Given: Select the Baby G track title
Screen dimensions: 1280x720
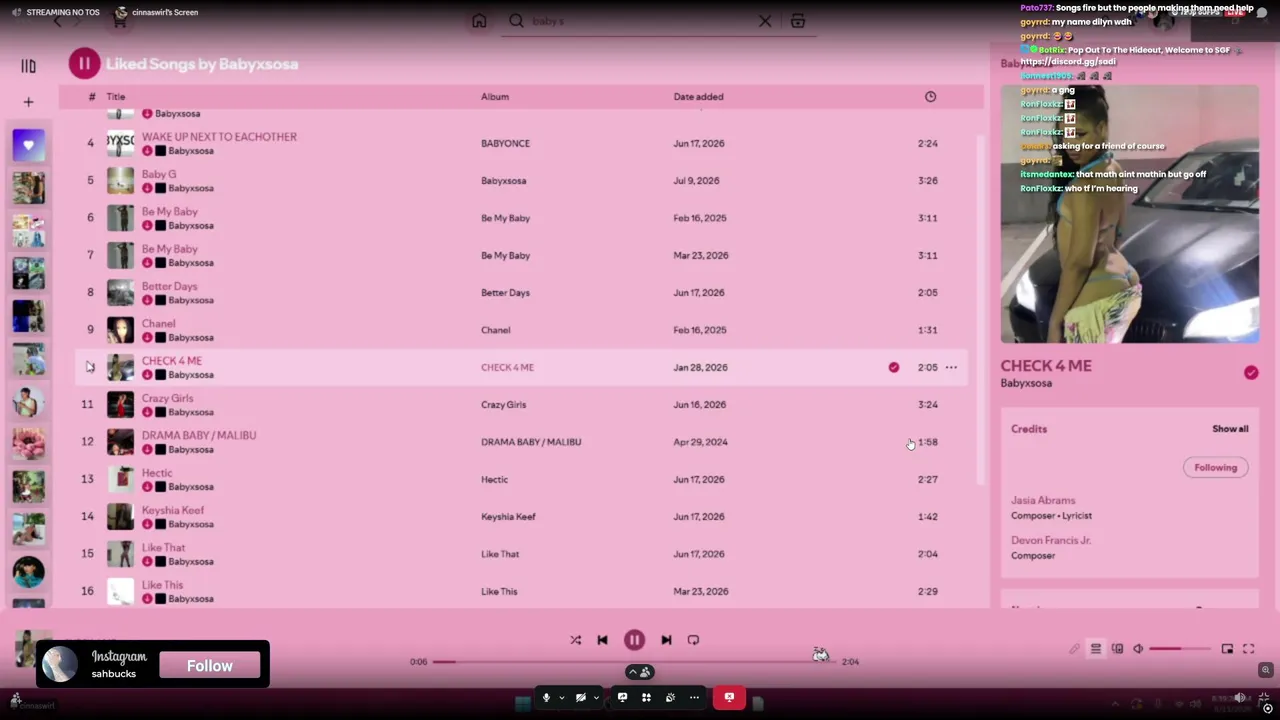Looking at the screenshot, I should coord(159,174).
